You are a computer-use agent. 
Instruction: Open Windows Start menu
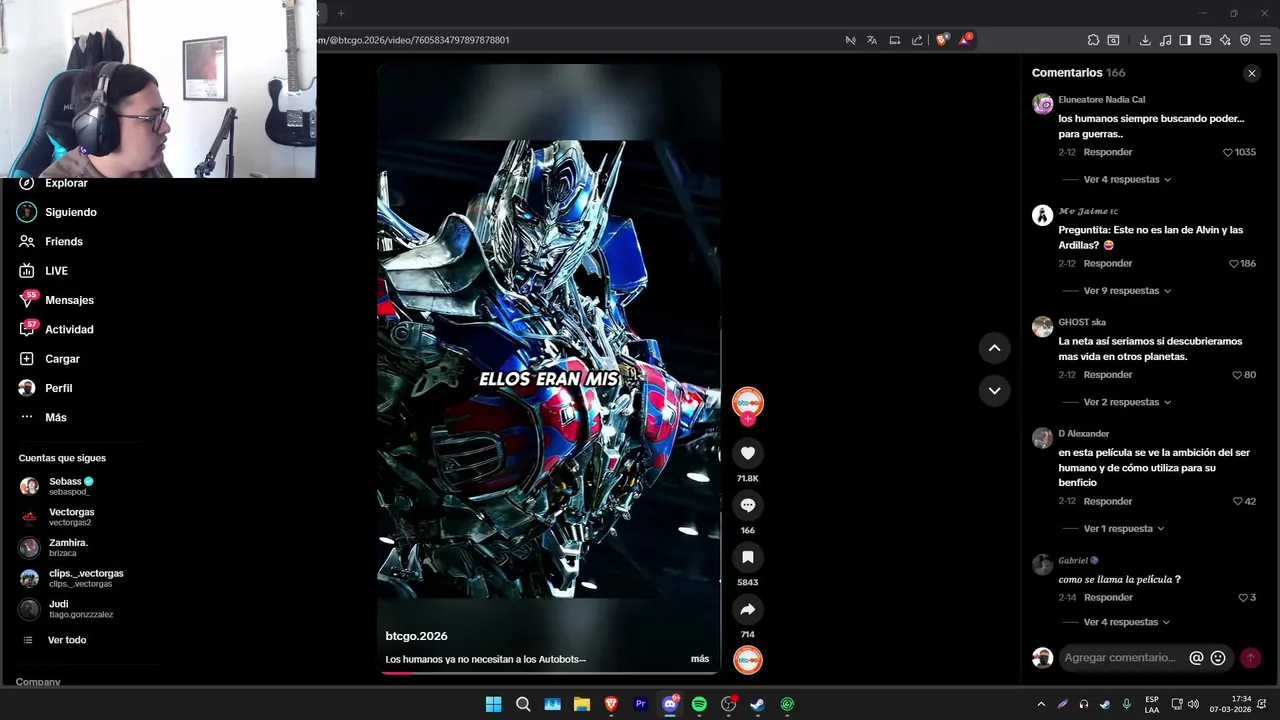tap(493, 704)
